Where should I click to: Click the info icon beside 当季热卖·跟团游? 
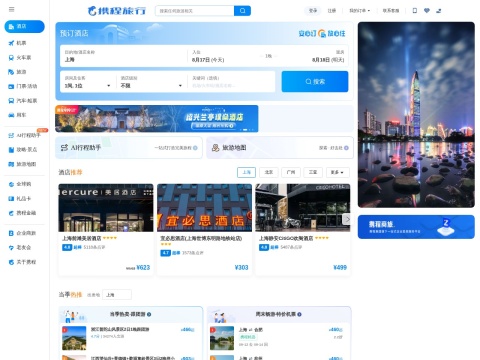click(149, 314)
